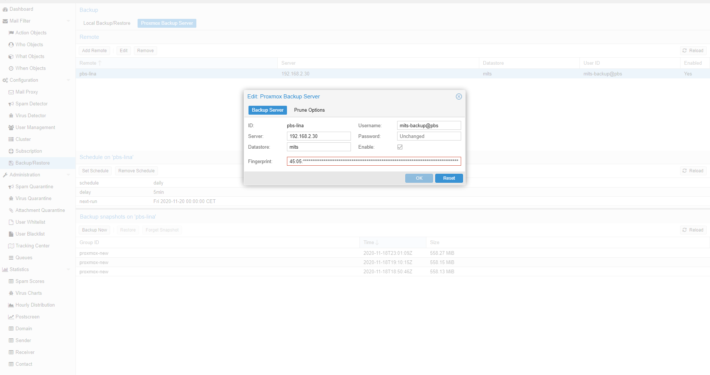Open Virus Detector via its bug icon
The image size is (710, 375).
click(11, 115)
